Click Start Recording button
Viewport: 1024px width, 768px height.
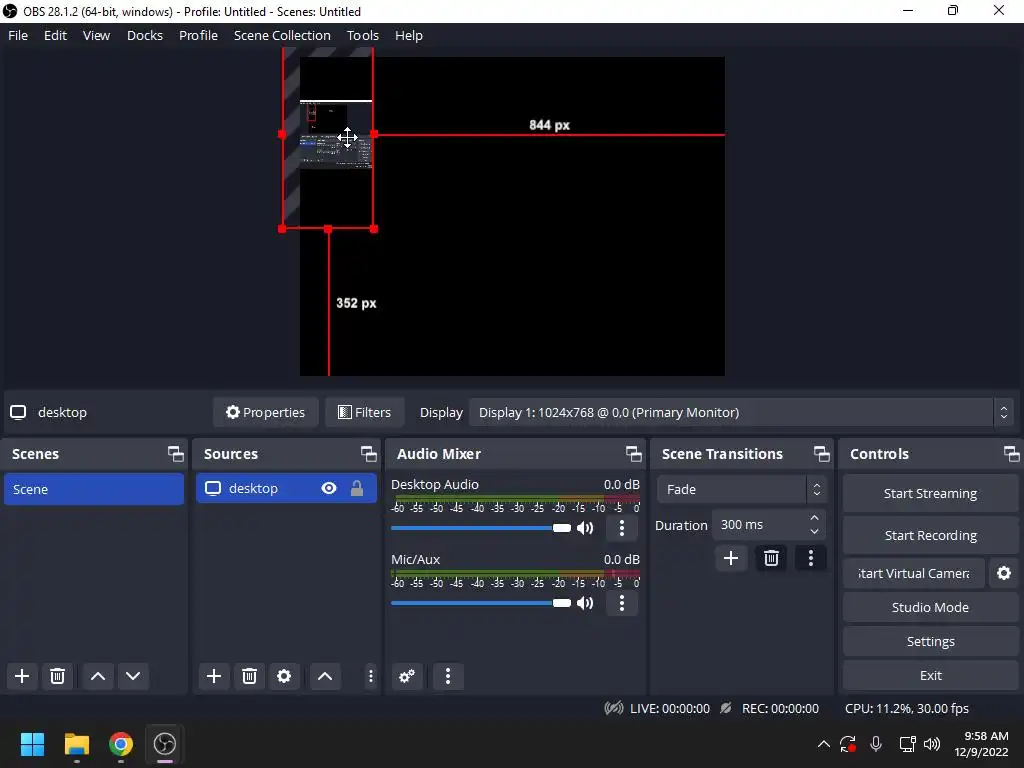[x=930, y=536]
